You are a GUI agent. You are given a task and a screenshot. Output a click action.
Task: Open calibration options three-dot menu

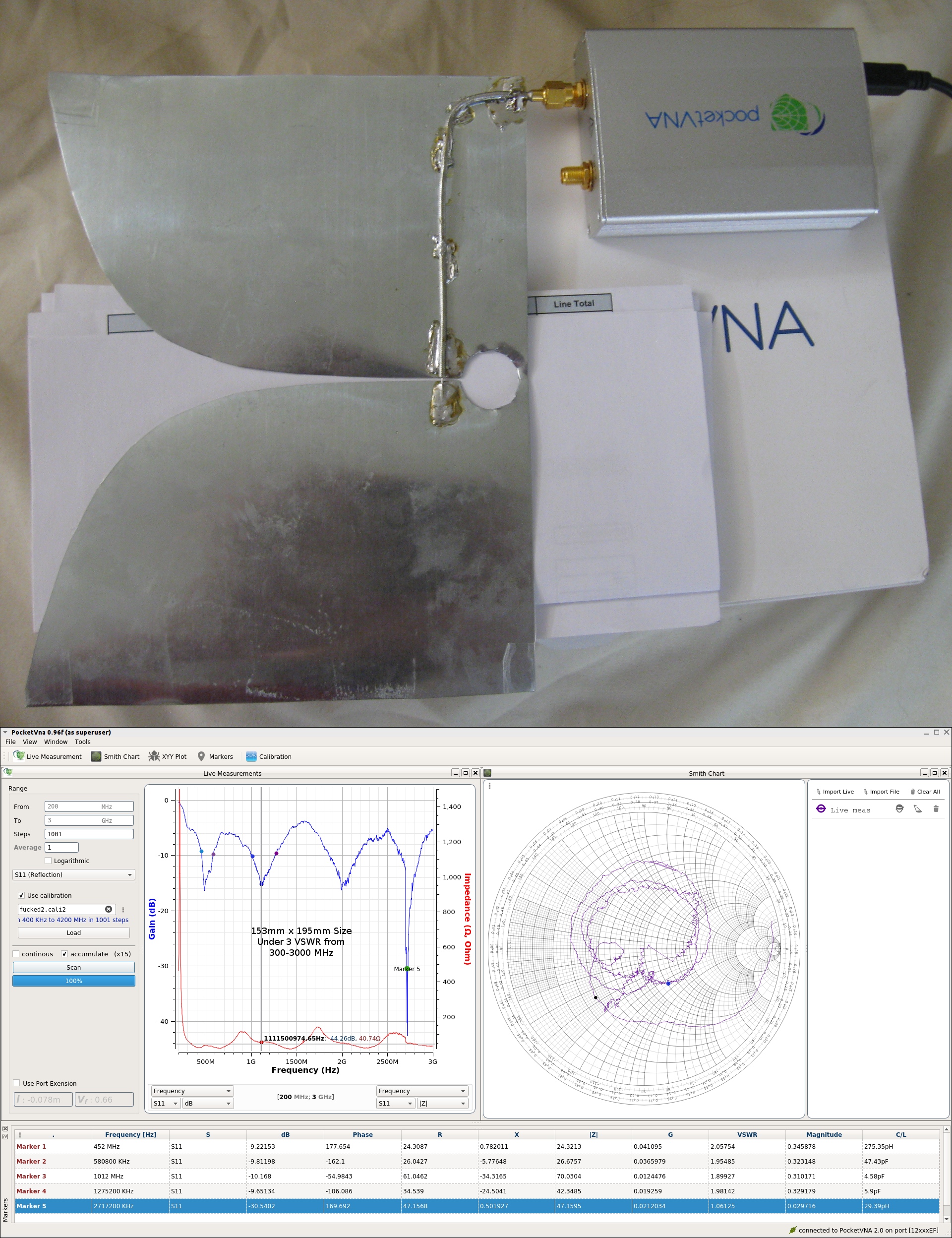click(123, 909)
